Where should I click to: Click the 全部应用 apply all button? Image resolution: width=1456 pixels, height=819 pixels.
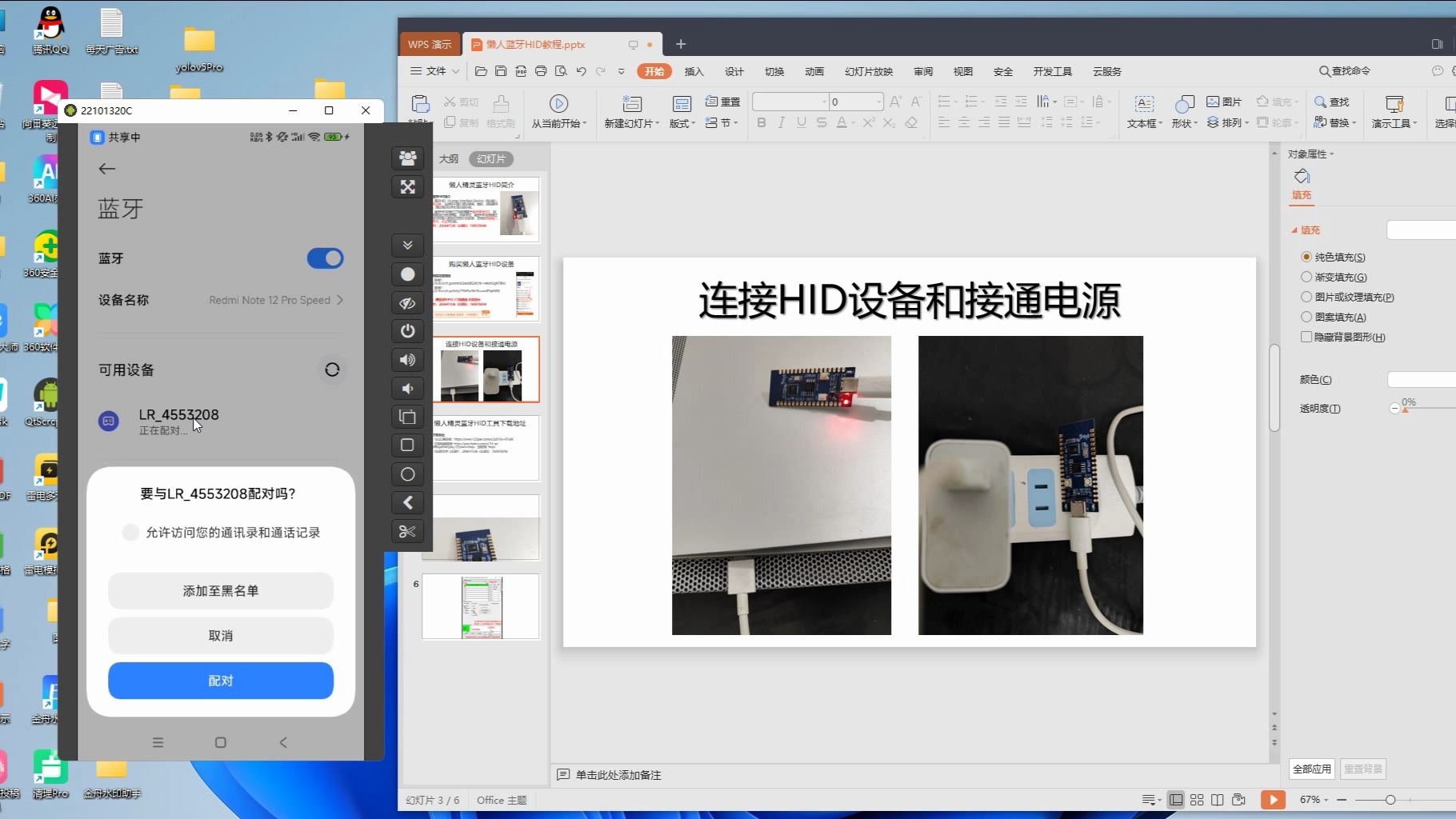point(1312,769)
